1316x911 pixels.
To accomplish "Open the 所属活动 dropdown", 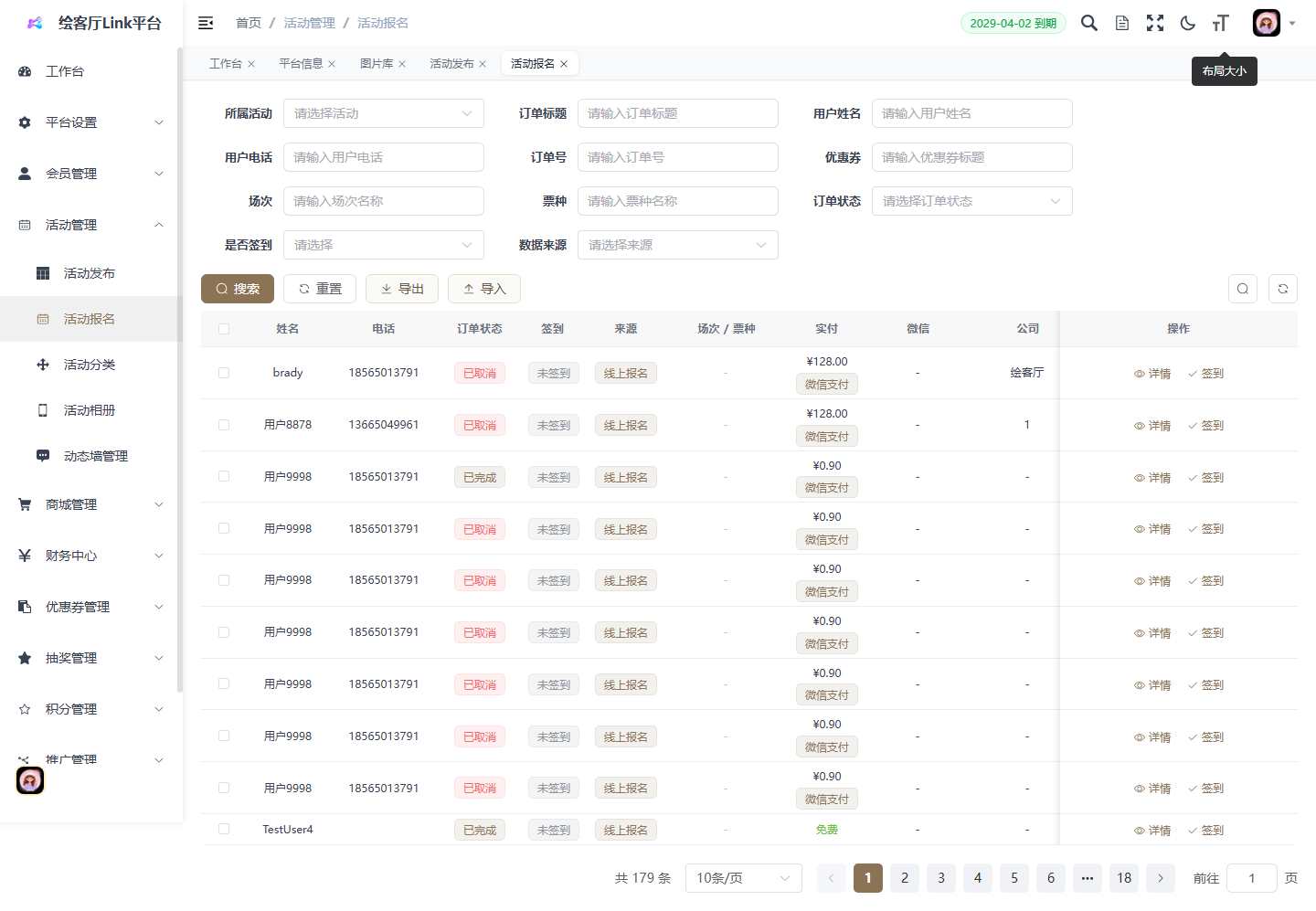I will pos(384,113).
